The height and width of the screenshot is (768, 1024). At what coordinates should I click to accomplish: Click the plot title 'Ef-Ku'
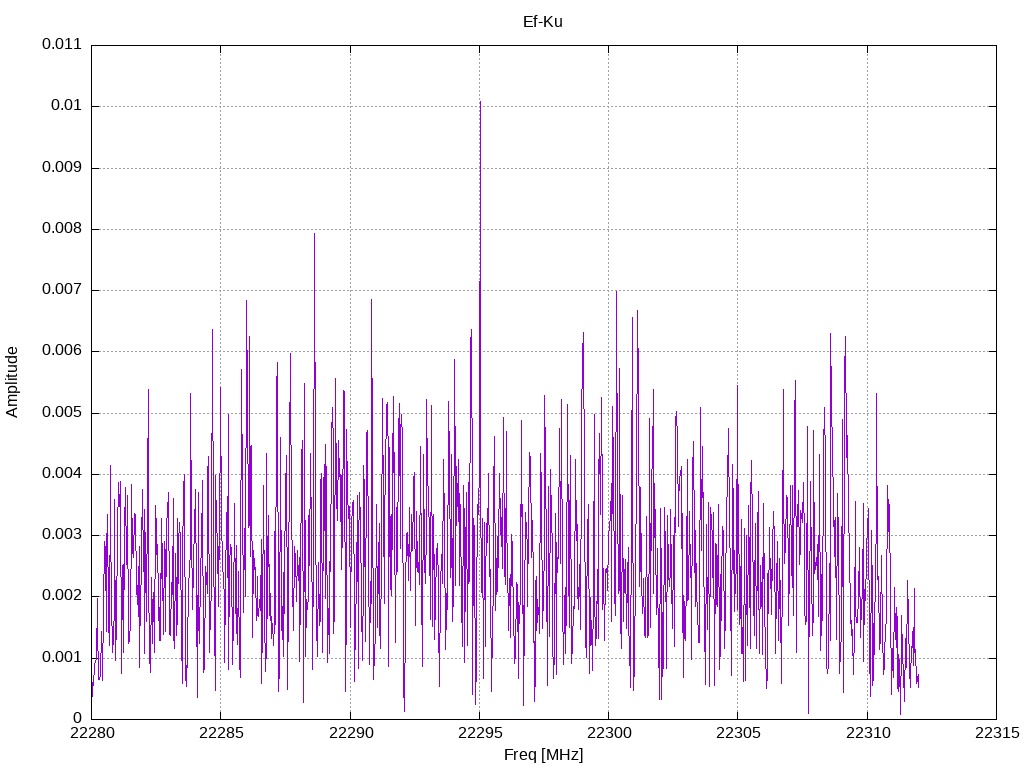click(x=542, y=22)
